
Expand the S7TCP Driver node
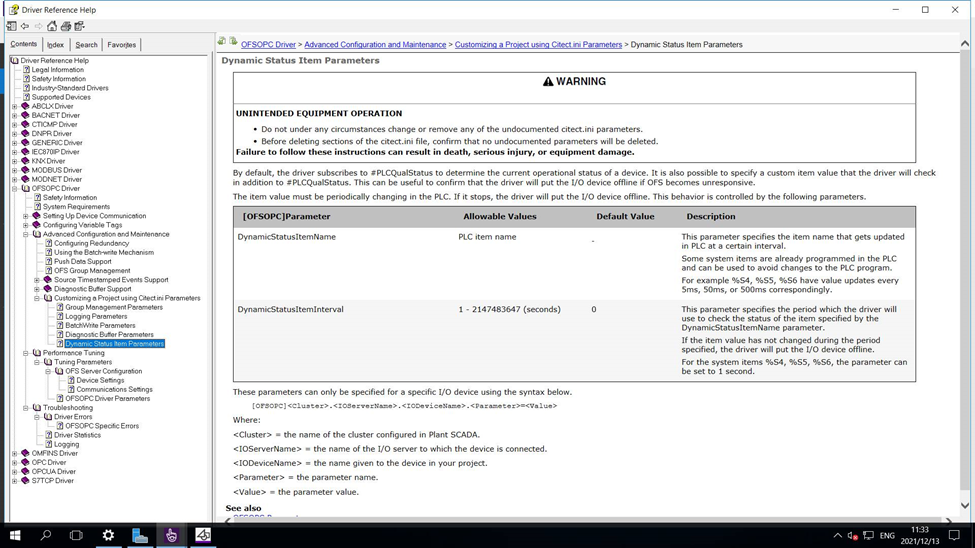point(15,481)
